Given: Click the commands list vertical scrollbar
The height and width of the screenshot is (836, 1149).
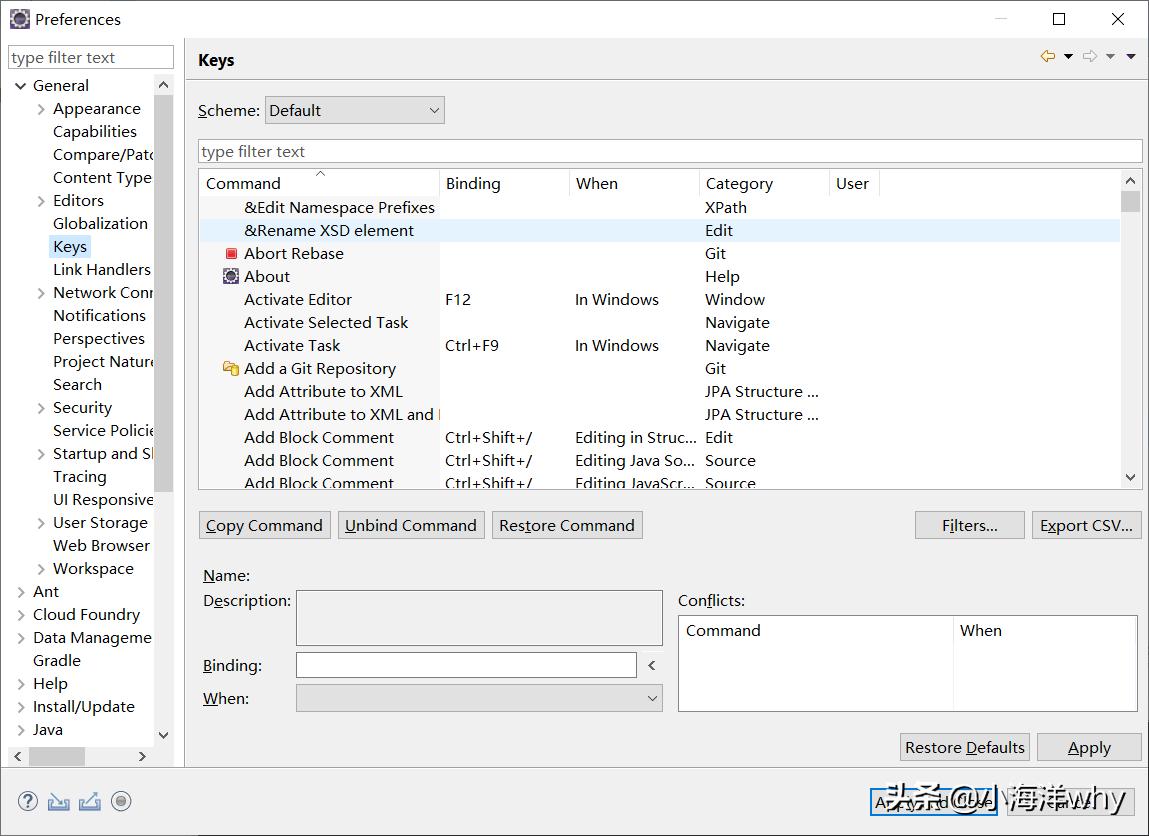Looking at the screenshot, I should point(1130,330).
